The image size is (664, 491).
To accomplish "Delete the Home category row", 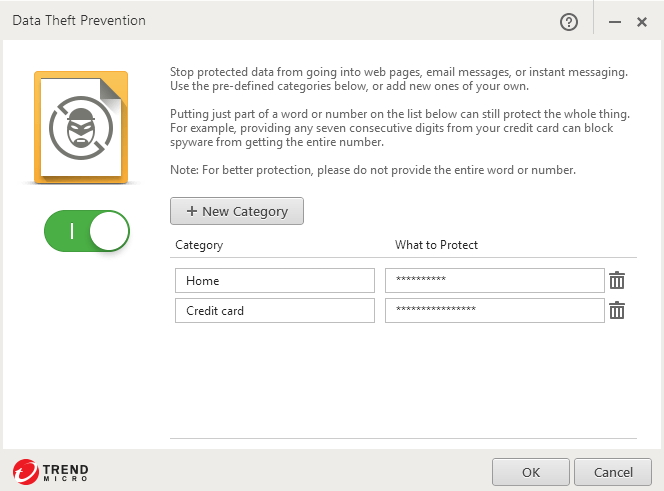I will pyautogui.click(x=617, y=281).
